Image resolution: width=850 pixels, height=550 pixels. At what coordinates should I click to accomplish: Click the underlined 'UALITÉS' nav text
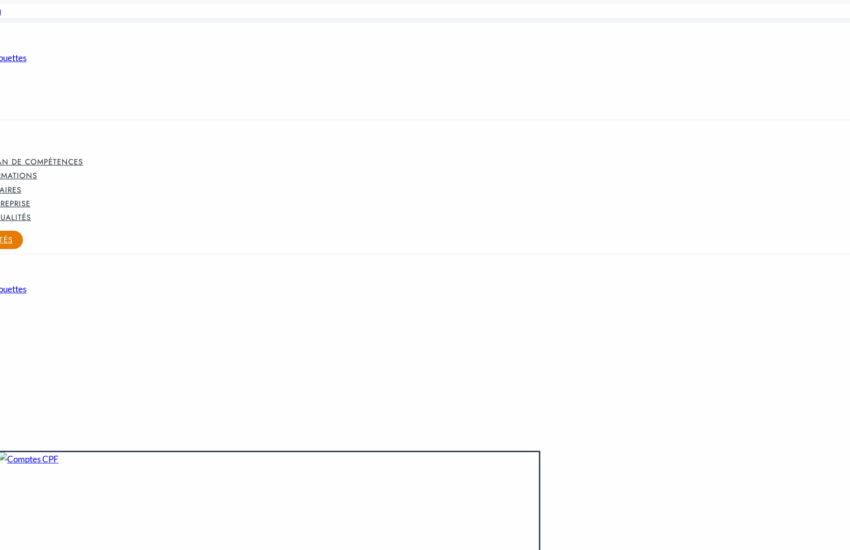pyautogui.click(x=15, y=217)
